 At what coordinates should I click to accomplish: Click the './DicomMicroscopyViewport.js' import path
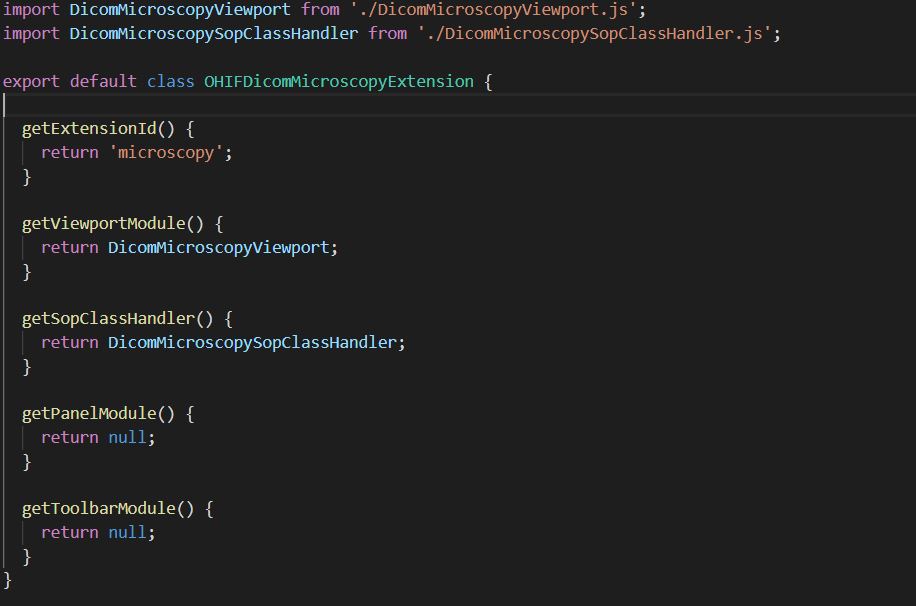tap(497, 10)
